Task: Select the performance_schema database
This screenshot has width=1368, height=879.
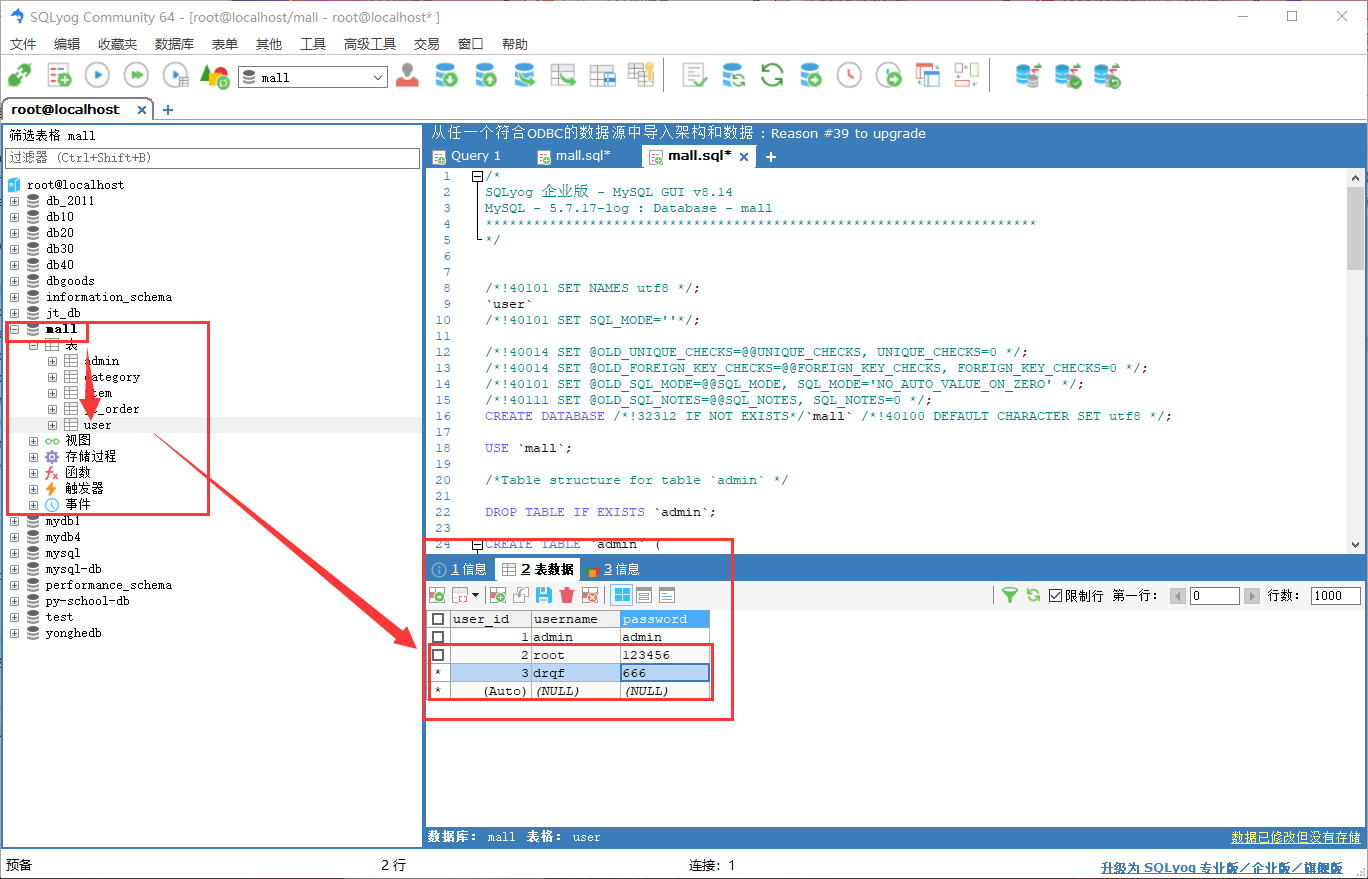Action: point(108,585)
